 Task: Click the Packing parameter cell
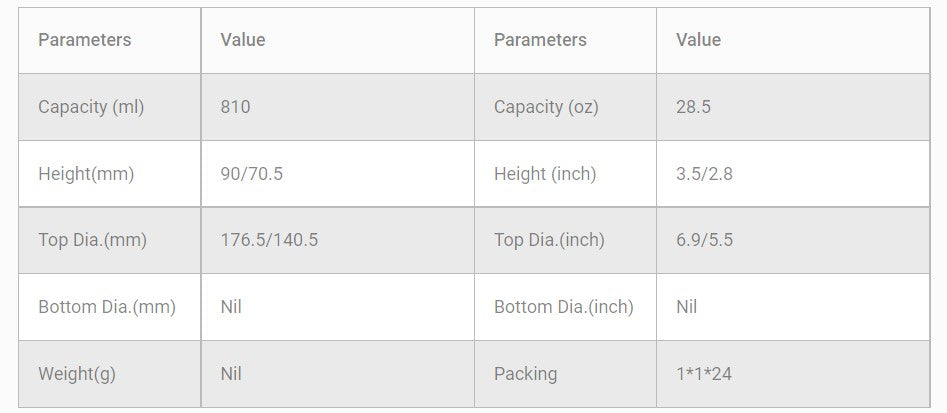pos(525,374)
